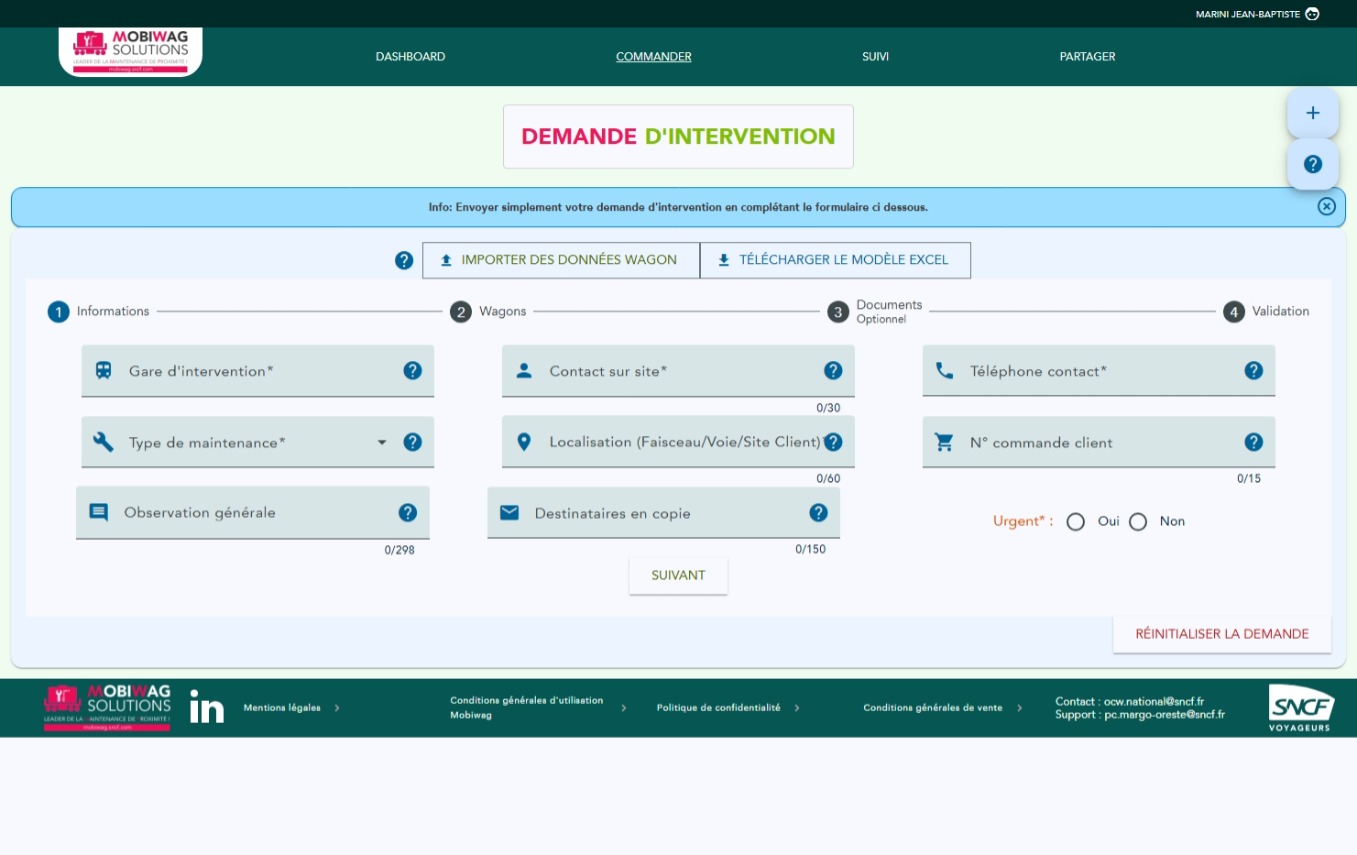Expand Mentions légales footer chevron
This screenshot has height=855, width=1357.
(337, 708)
